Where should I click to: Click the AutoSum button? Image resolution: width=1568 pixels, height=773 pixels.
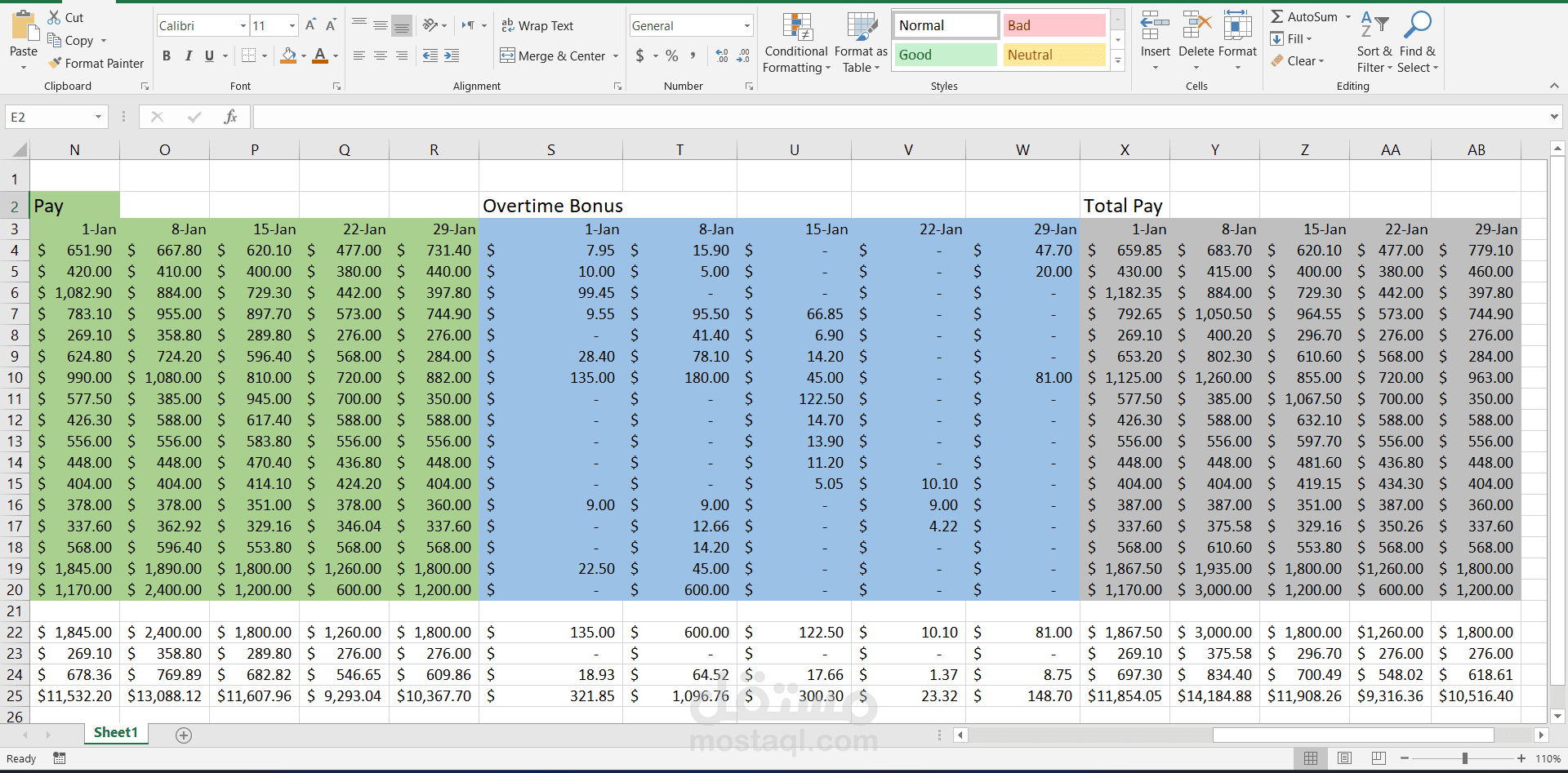coord(1304,16)
